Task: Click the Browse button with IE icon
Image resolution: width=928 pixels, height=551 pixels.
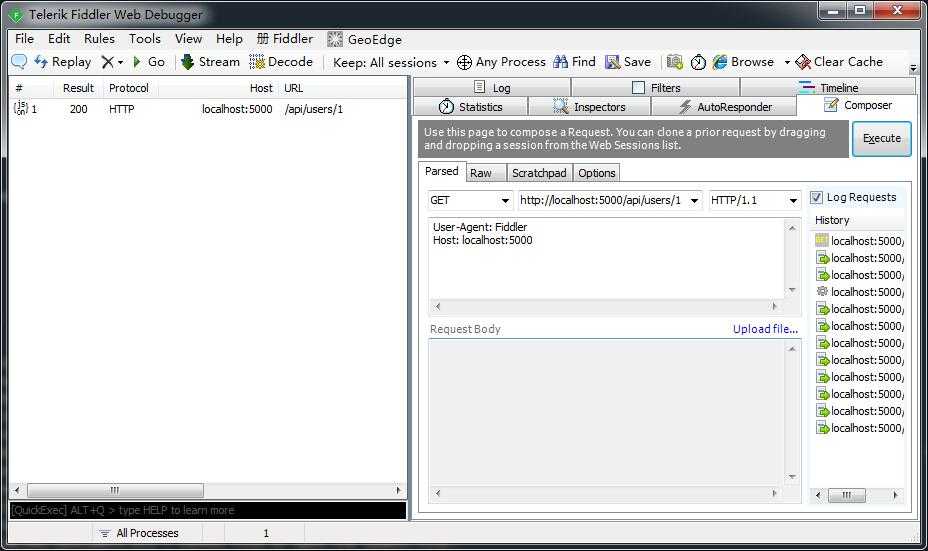Action: (743, 62)
